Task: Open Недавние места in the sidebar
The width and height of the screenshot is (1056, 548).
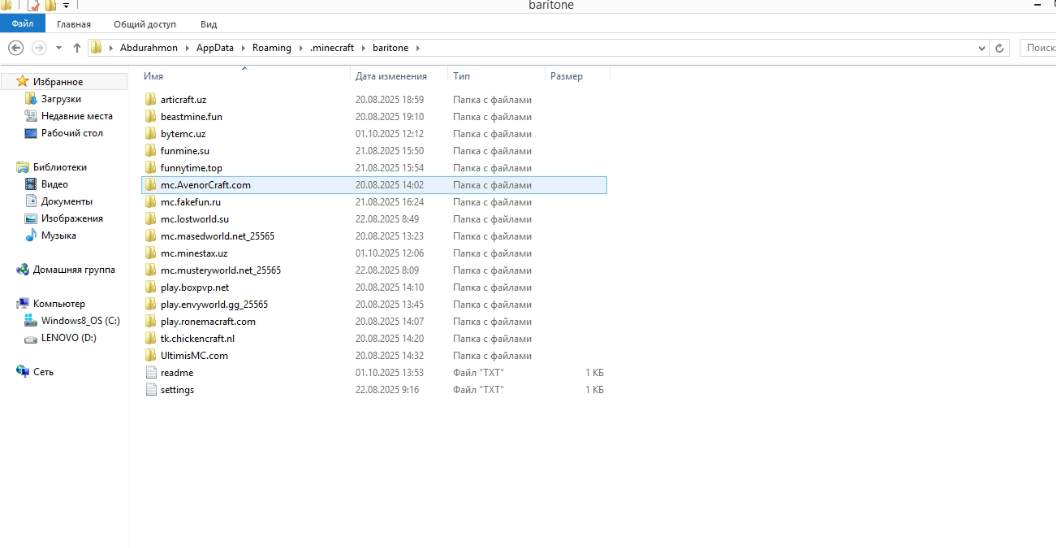Action: (77, 116)
